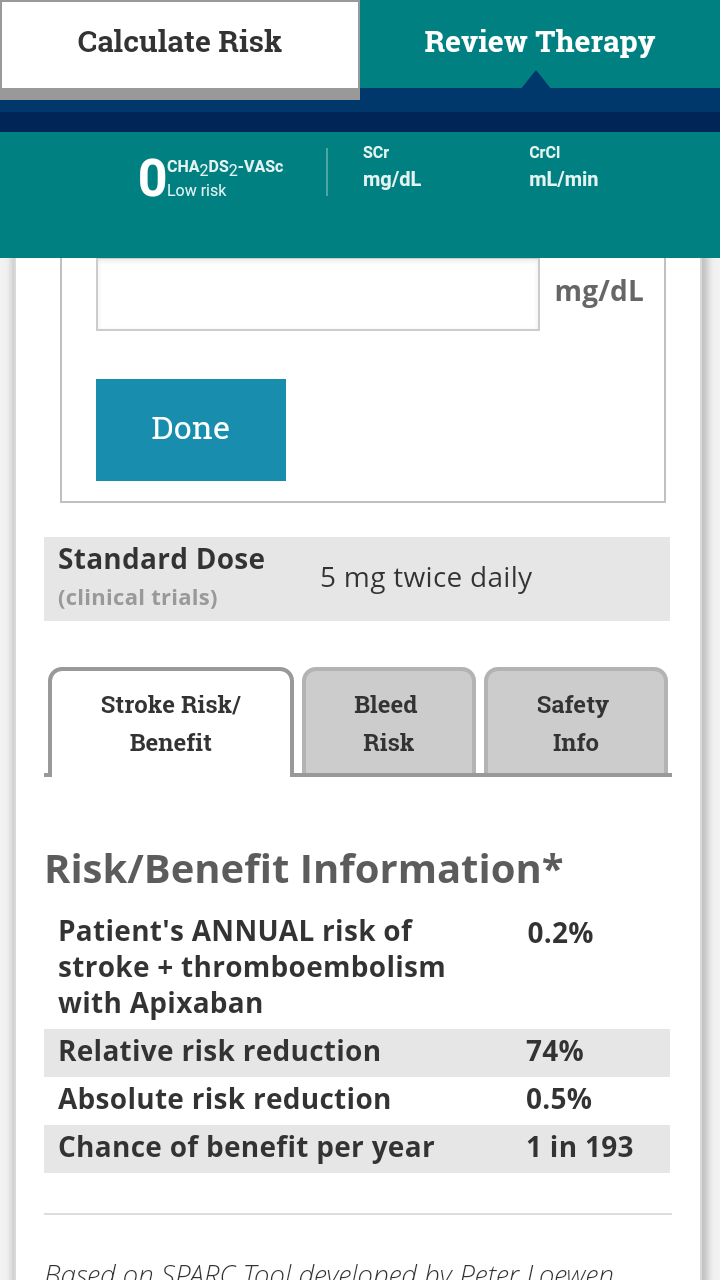Tap the Relative risk reduction row
The image size is (720, 1280).
(x=357, y=1052)
